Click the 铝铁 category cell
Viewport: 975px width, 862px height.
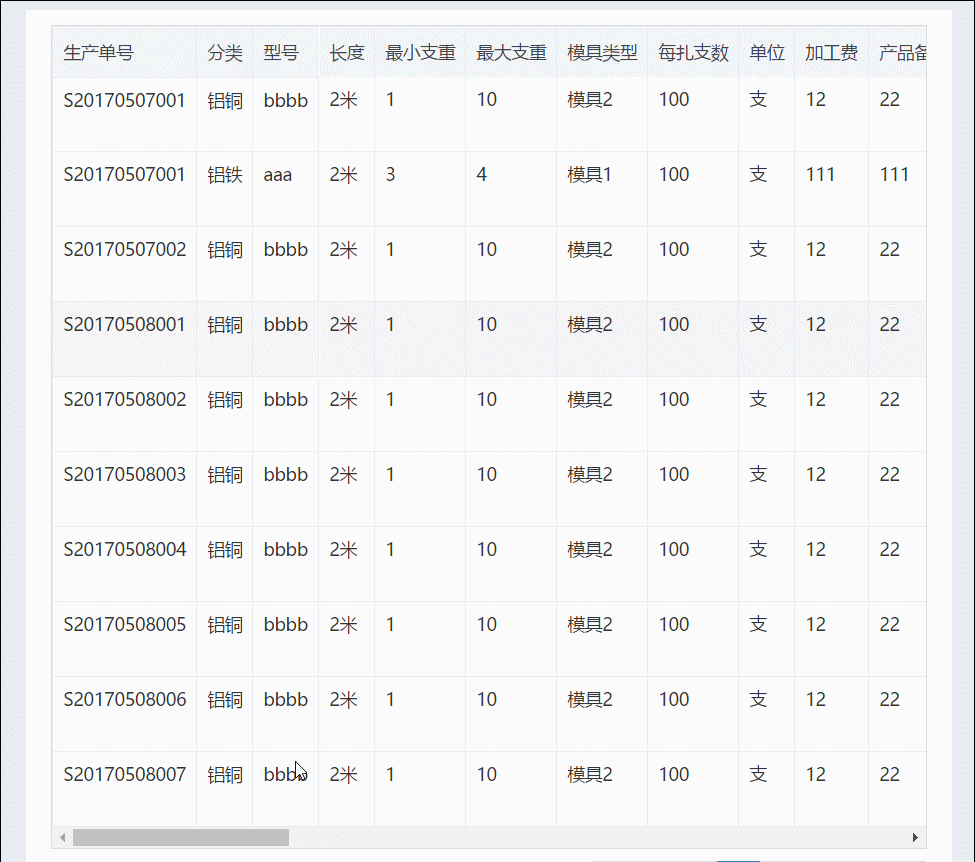[x=225, y=175]
